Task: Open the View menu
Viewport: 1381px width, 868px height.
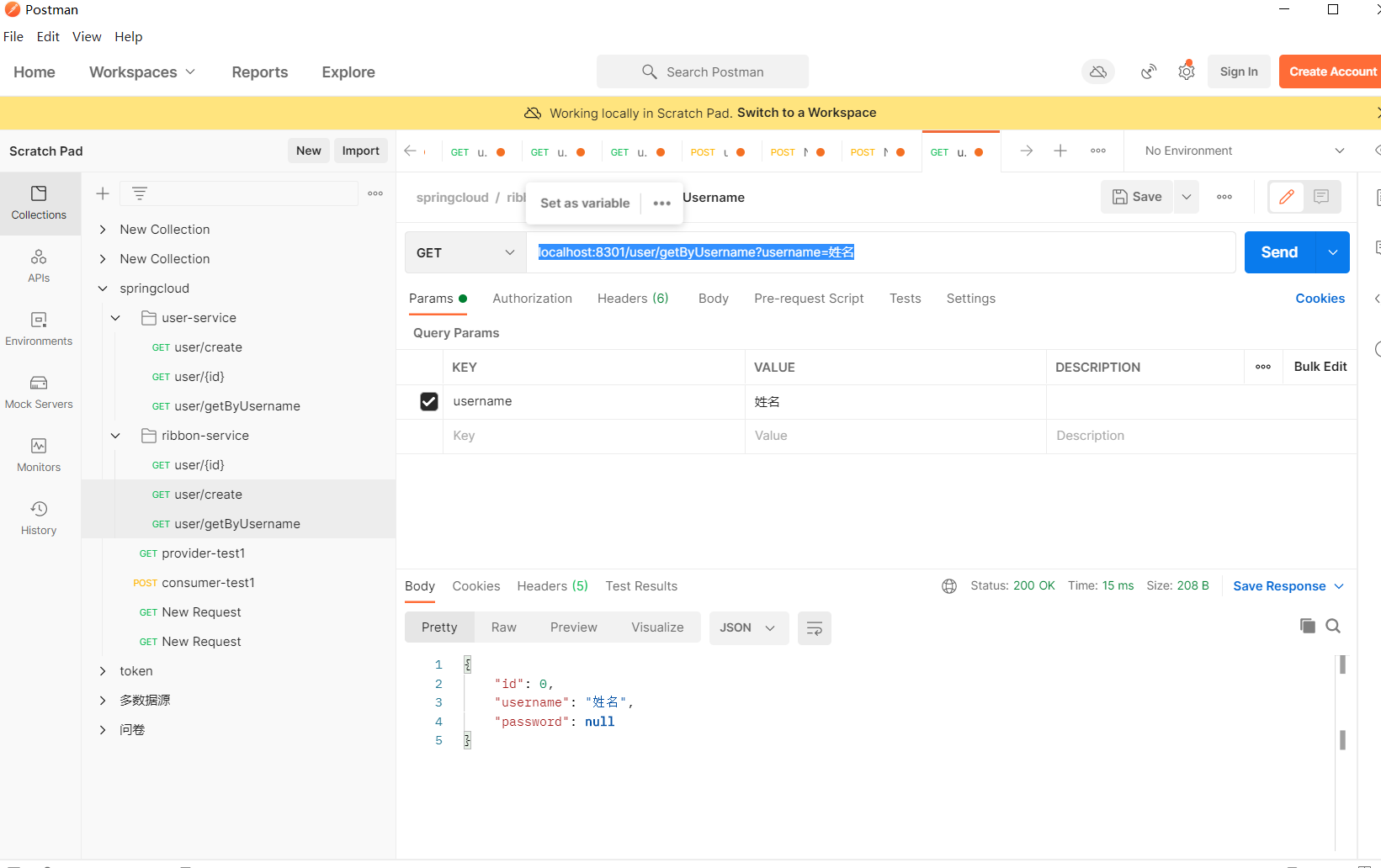Action: (87, 37)
